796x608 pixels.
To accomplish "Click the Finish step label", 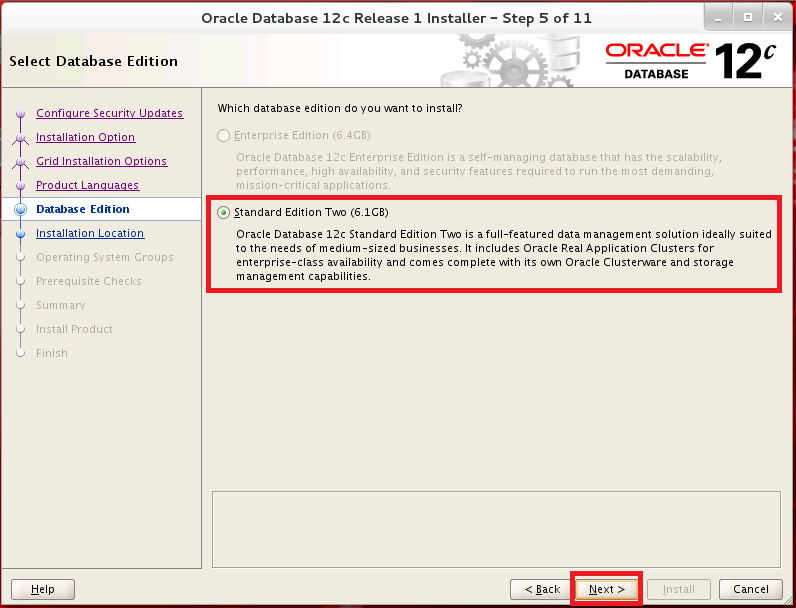I will (x=52, y=353).
